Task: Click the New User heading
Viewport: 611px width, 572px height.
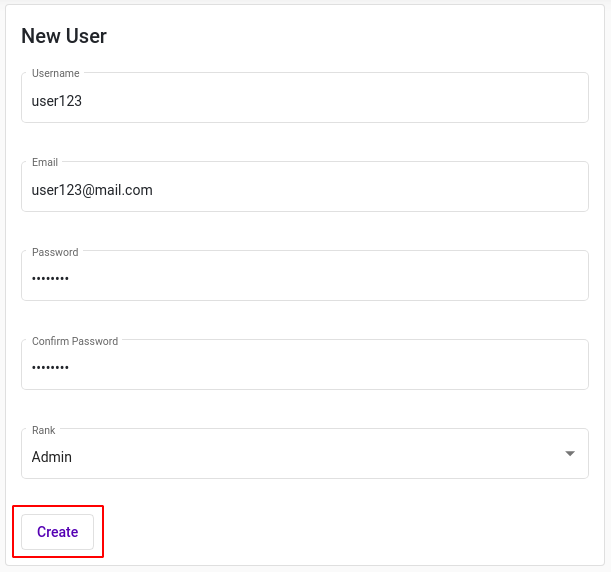Action: (x=64, y=36)
